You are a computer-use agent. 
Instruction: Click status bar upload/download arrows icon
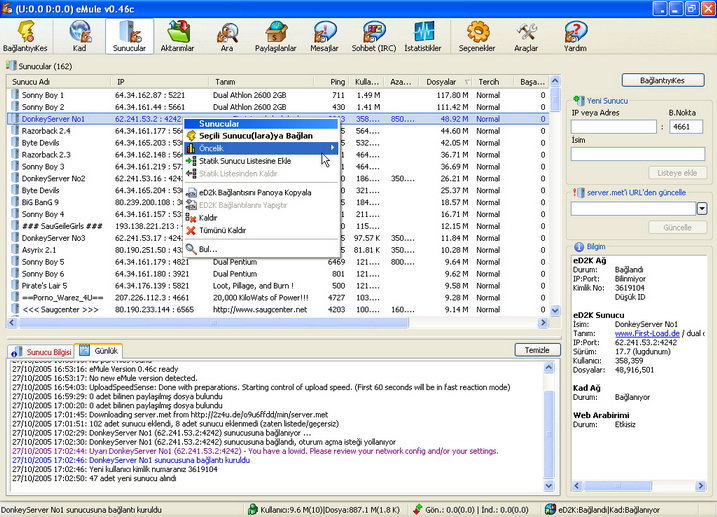point(417,509)
